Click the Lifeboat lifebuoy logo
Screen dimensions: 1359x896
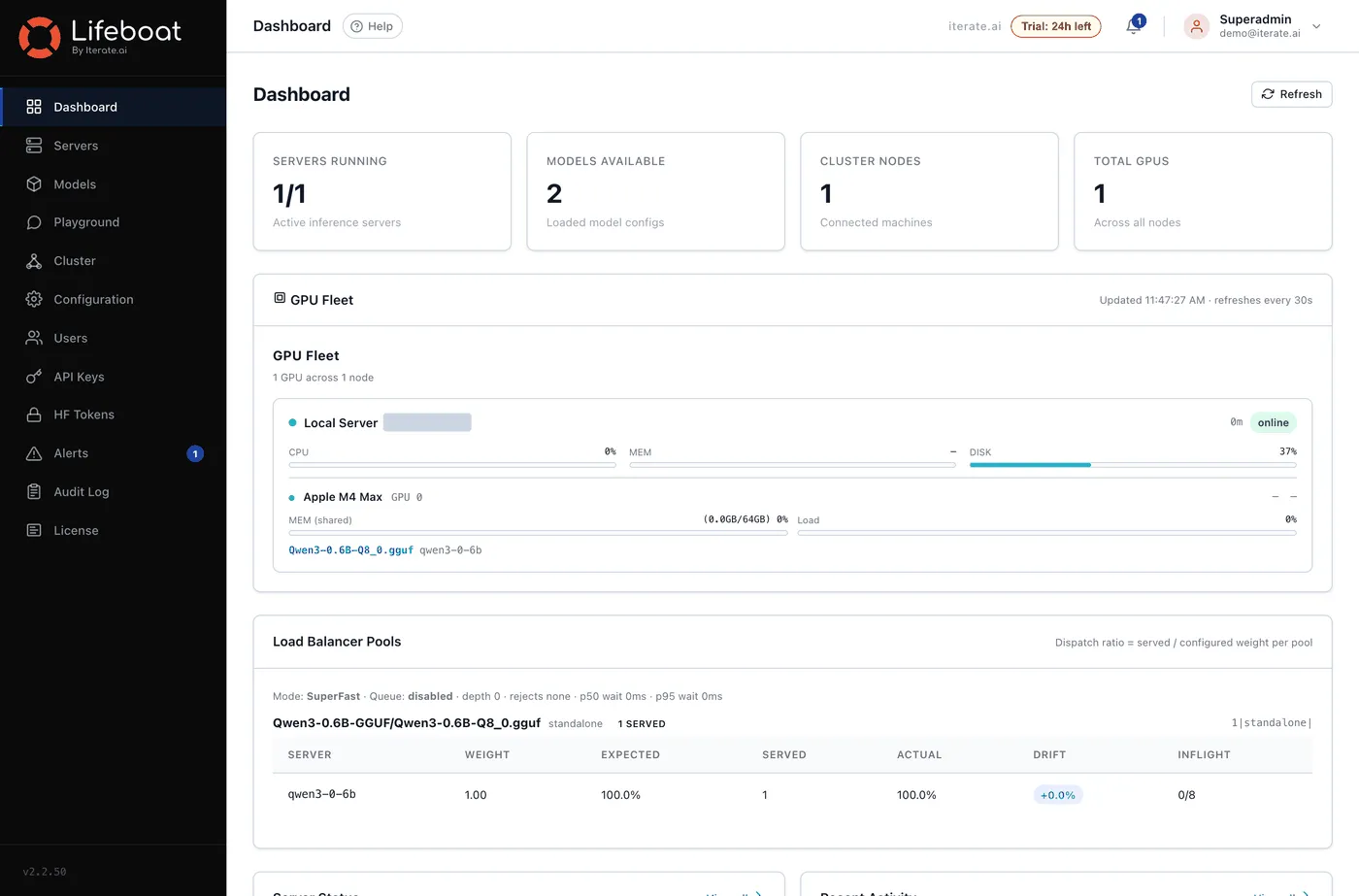(40, 37)
